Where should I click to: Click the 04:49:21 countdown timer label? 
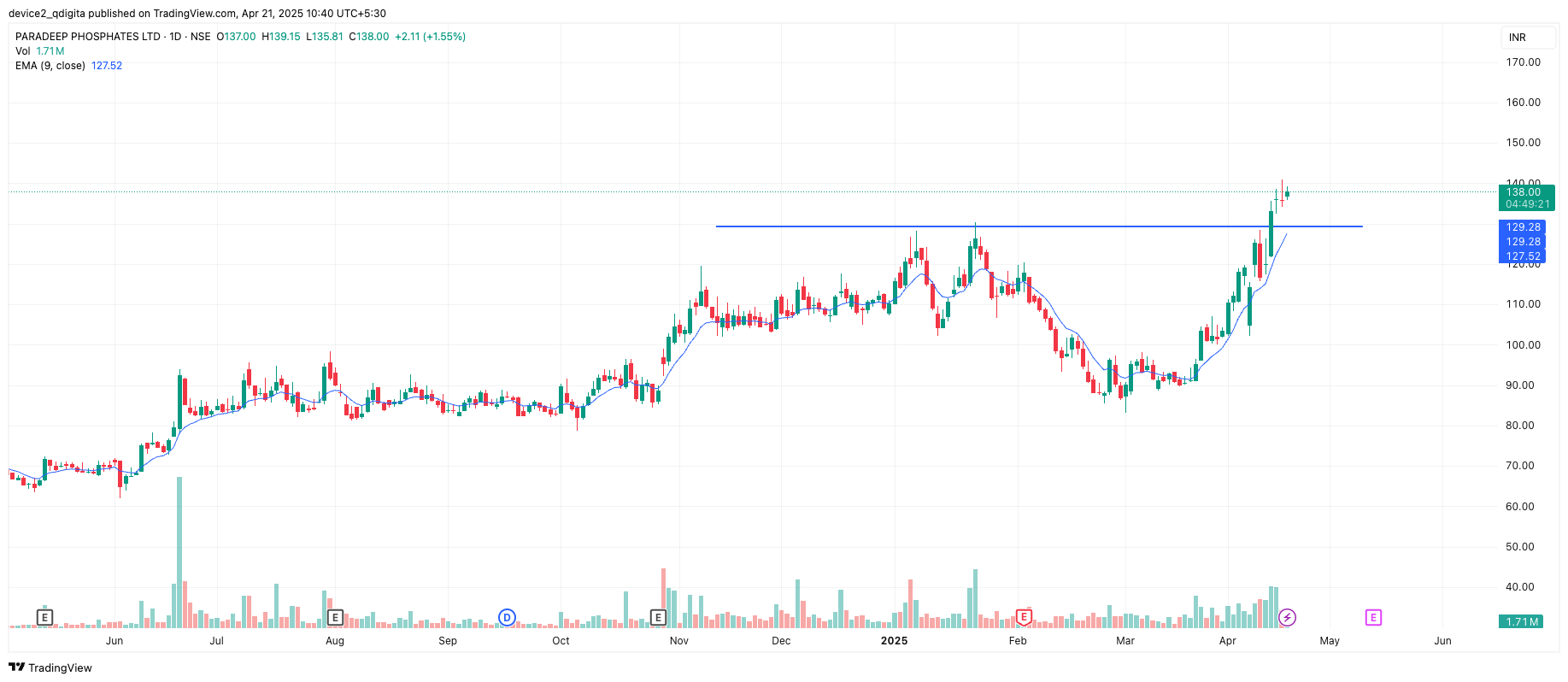pyautogui.click(x=1527, y=204)
